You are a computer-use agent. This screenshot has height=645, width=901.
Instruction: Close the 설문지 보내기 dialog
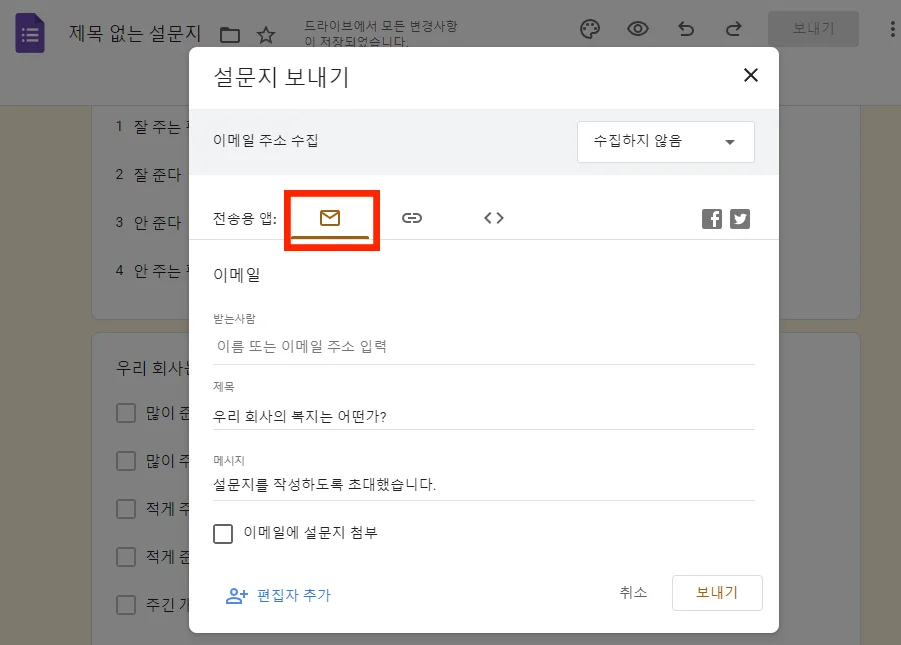(x=750, y=75)
